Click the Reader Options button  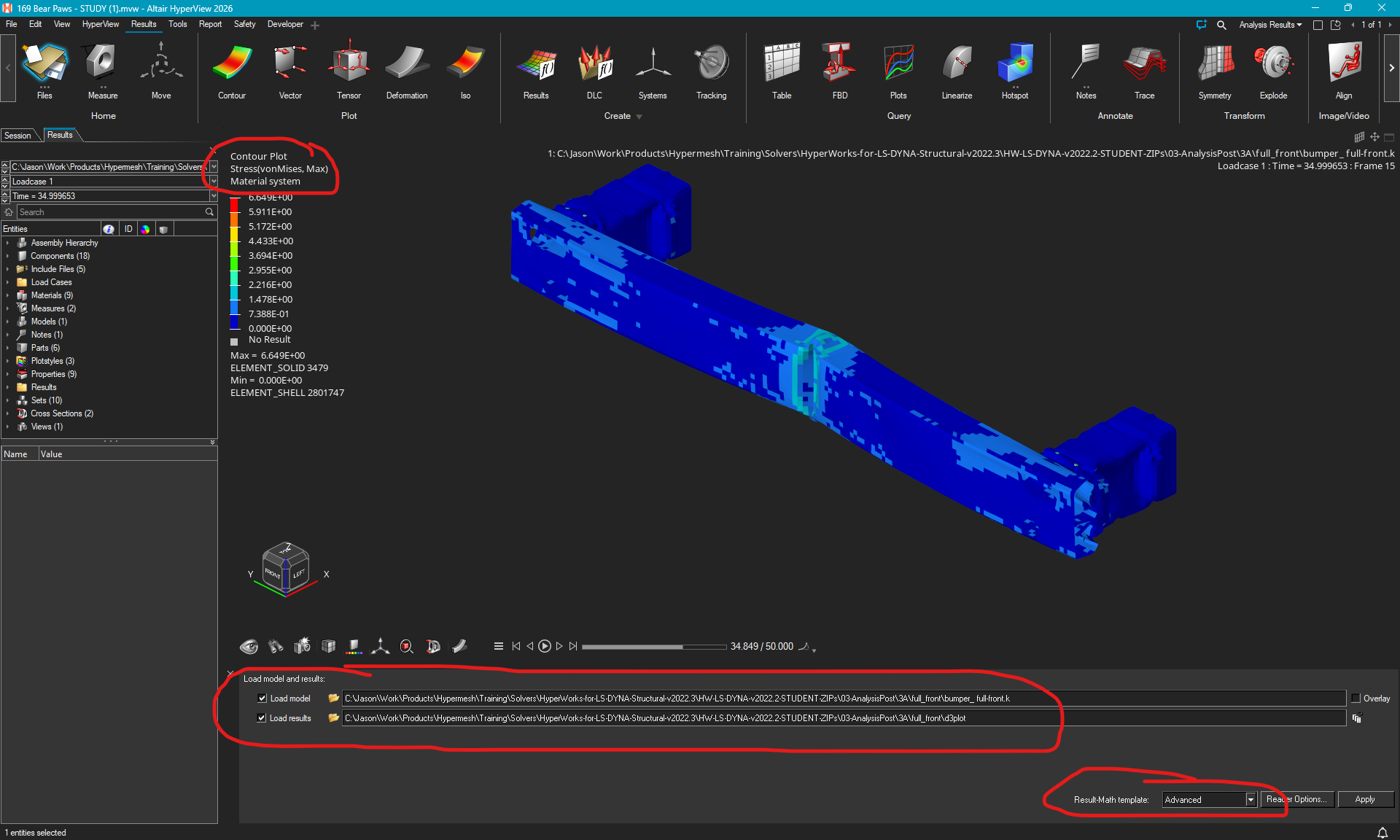point(1298,799)
